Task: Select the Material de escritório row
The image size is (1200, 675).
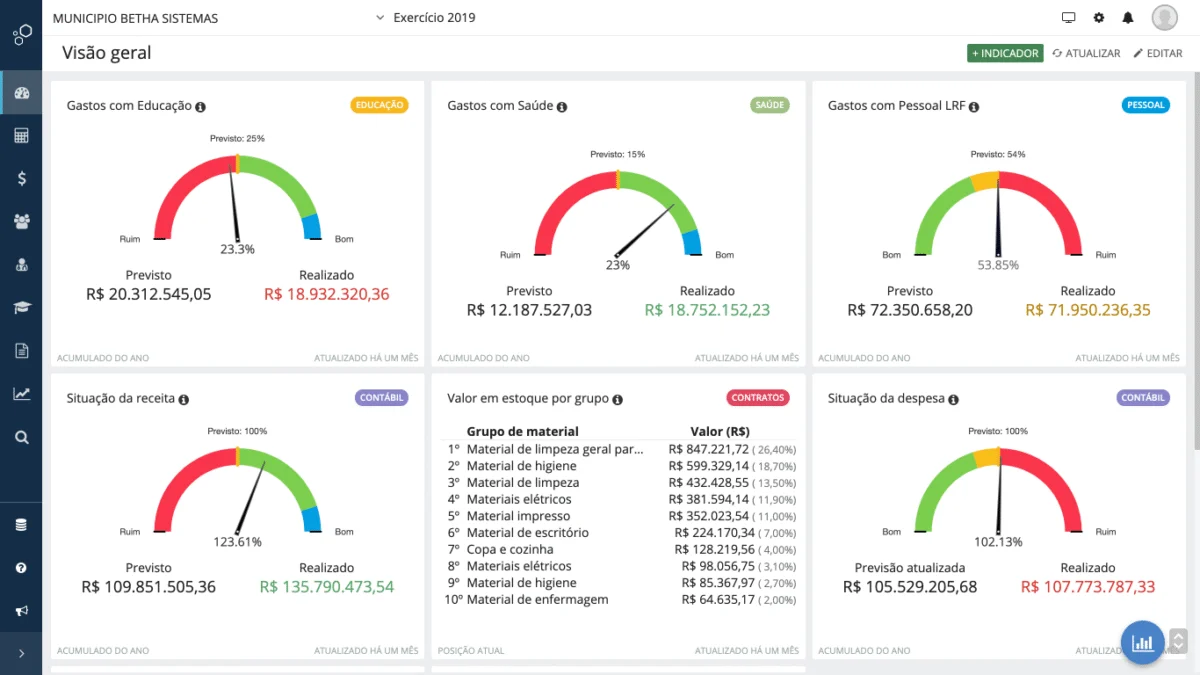Action: point(622,533)
